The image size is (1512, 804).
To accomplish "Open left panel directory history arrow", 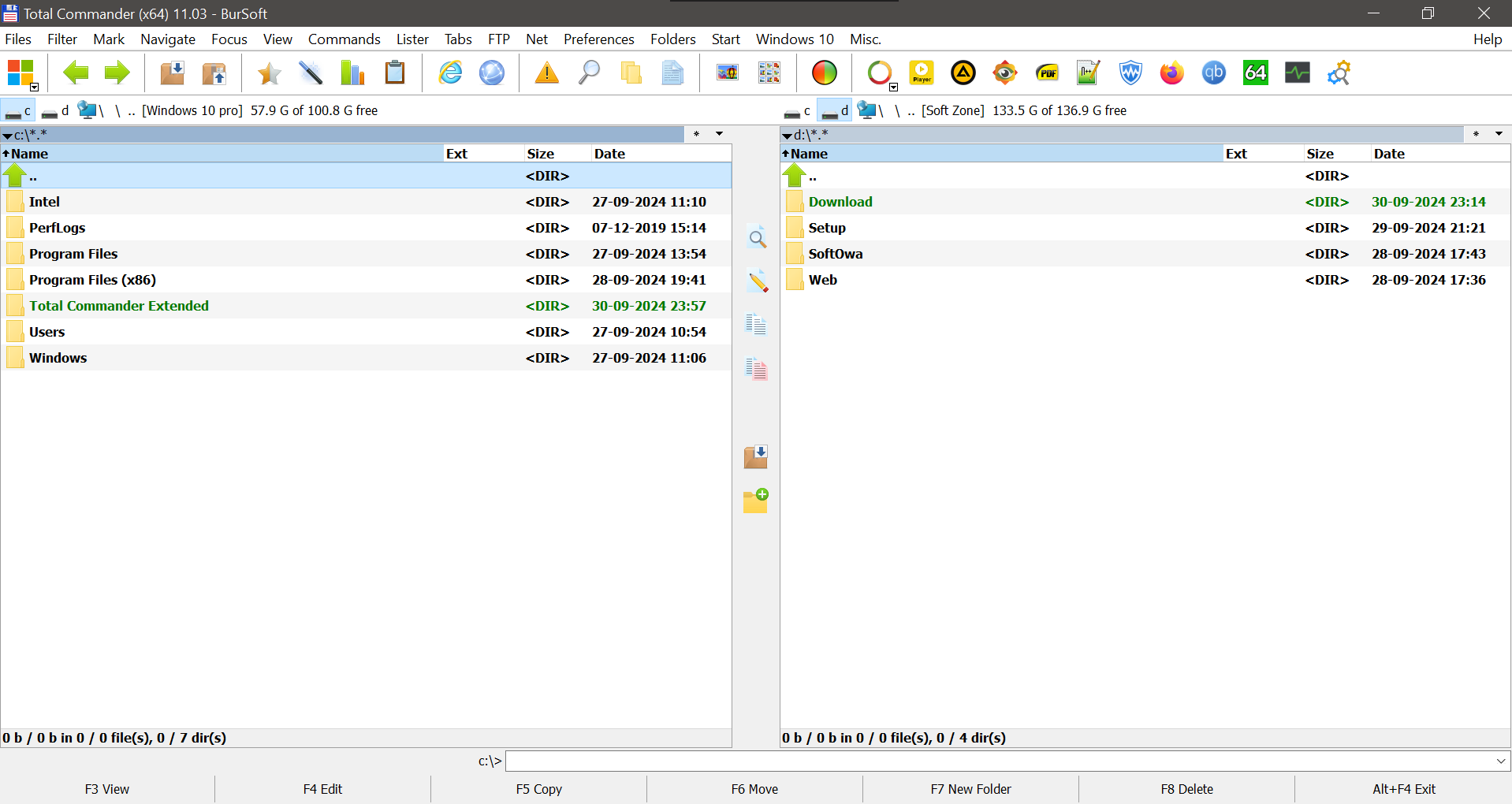I will coord(719,134).
